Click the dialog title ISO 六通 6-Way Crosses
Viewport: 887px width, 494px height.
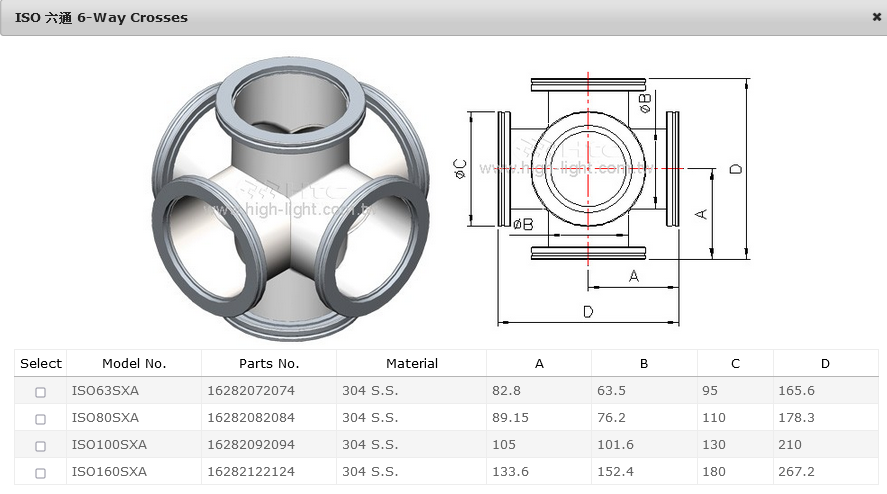(x=101, y=17)
